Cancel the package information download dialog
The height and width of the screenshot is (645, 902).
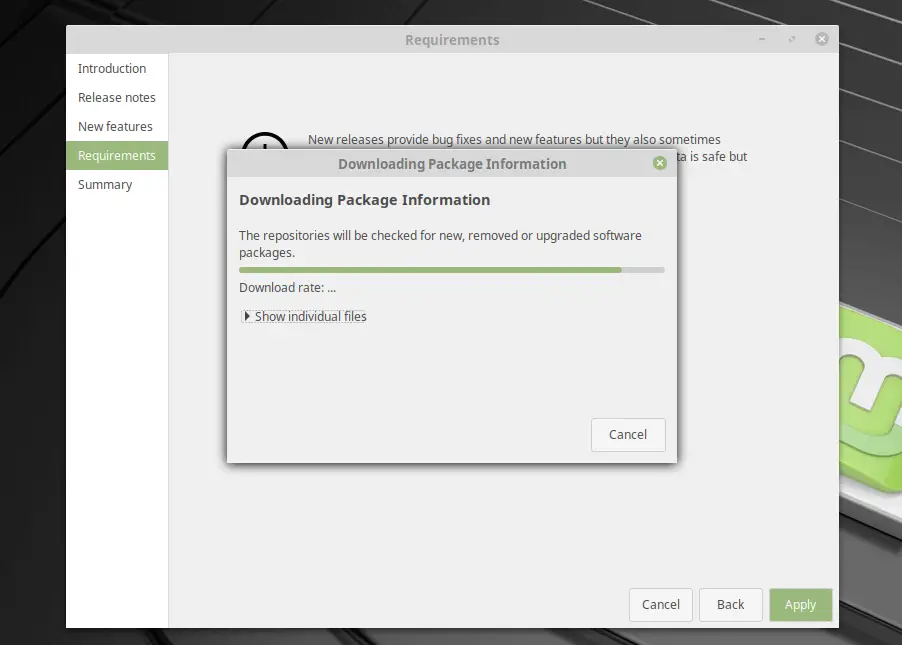pyautogui.click(x=628, y=435)
